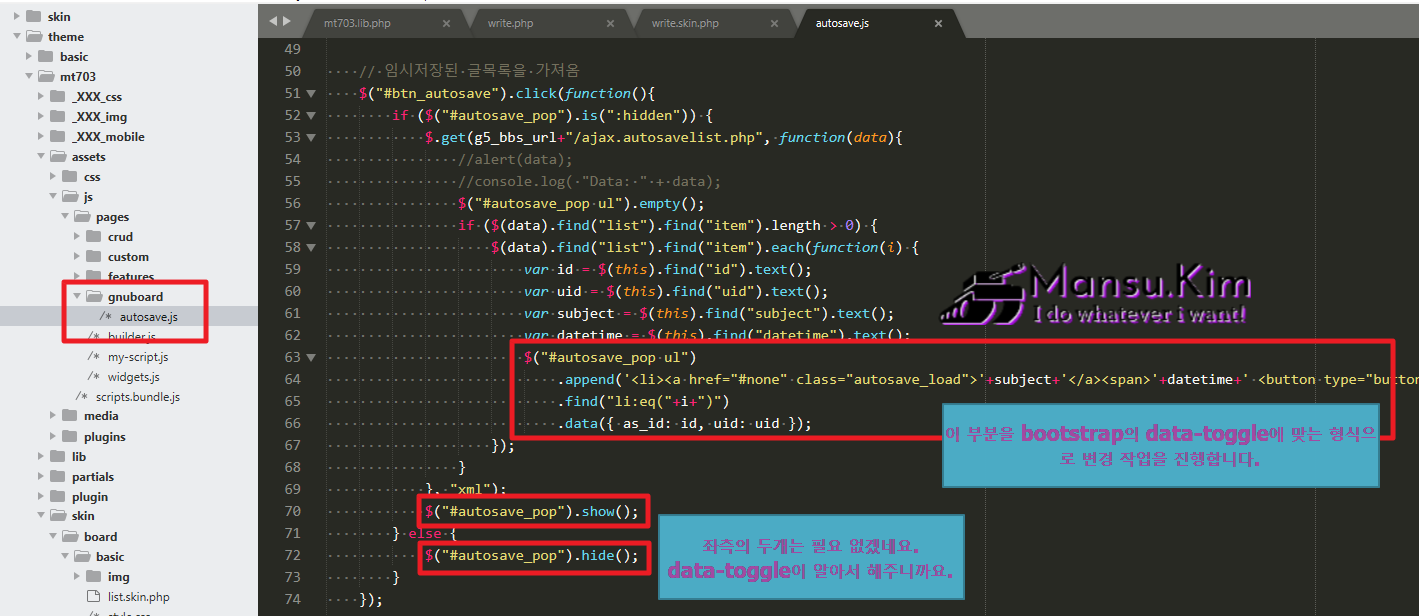Open my-script.js file in sidebar
Image resolution: width=1419 pixels, height=616 pixels.
click(x=138, y=357)
